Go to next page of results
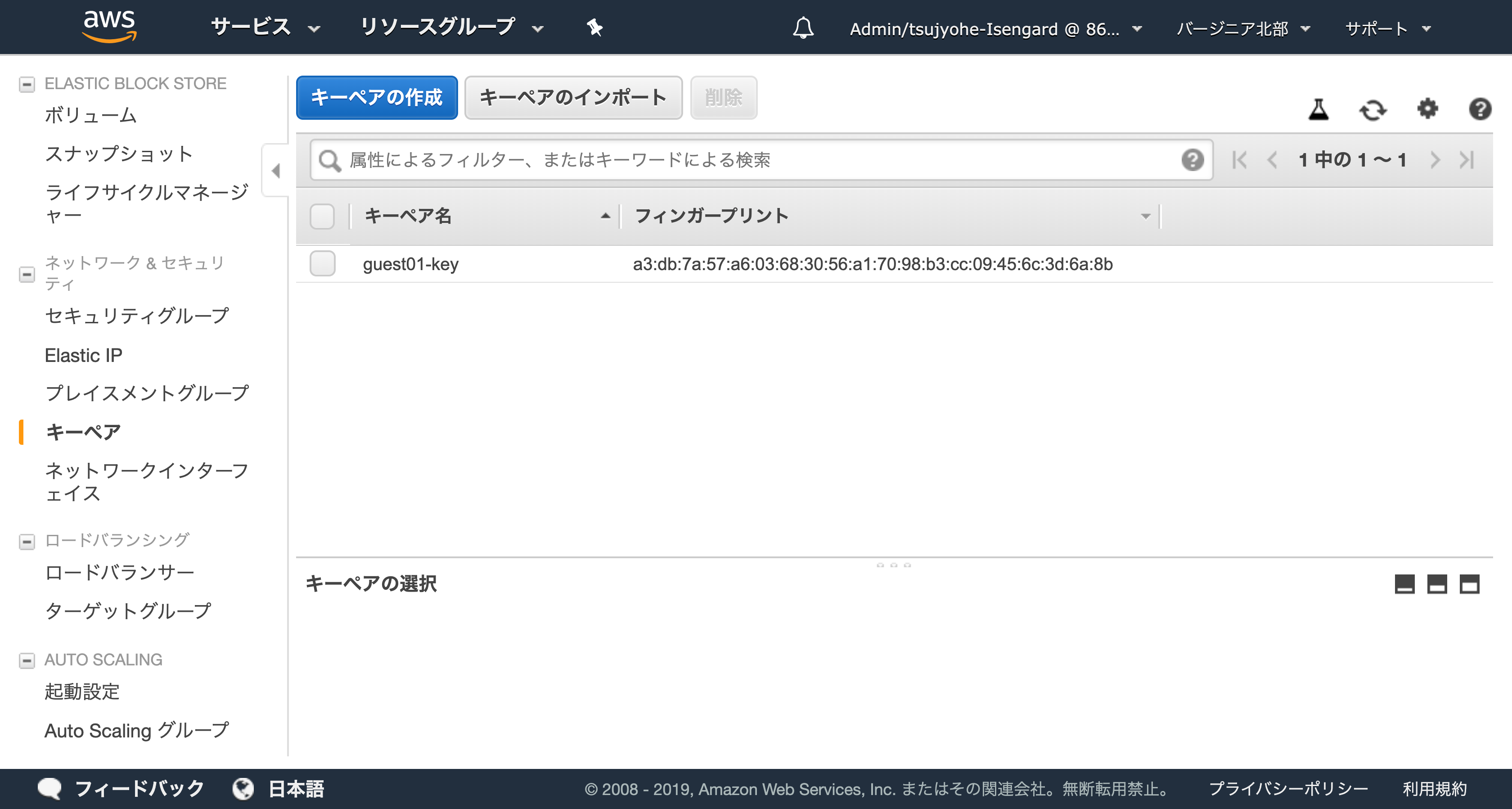 tap(1435, 160)
